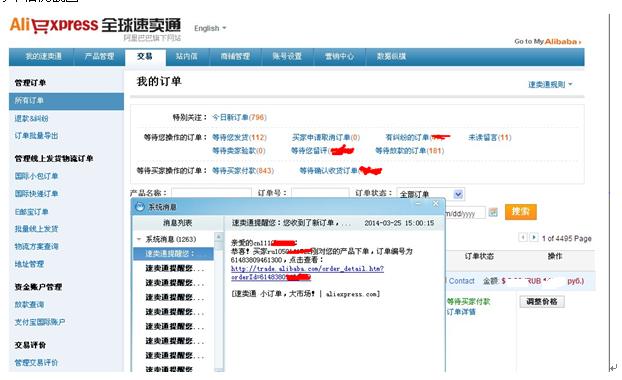Screen dimensions: 622x380
Task: Open 物流方案查询 in the sidebar
Action: pyautogui.click(x=36, y=246)
